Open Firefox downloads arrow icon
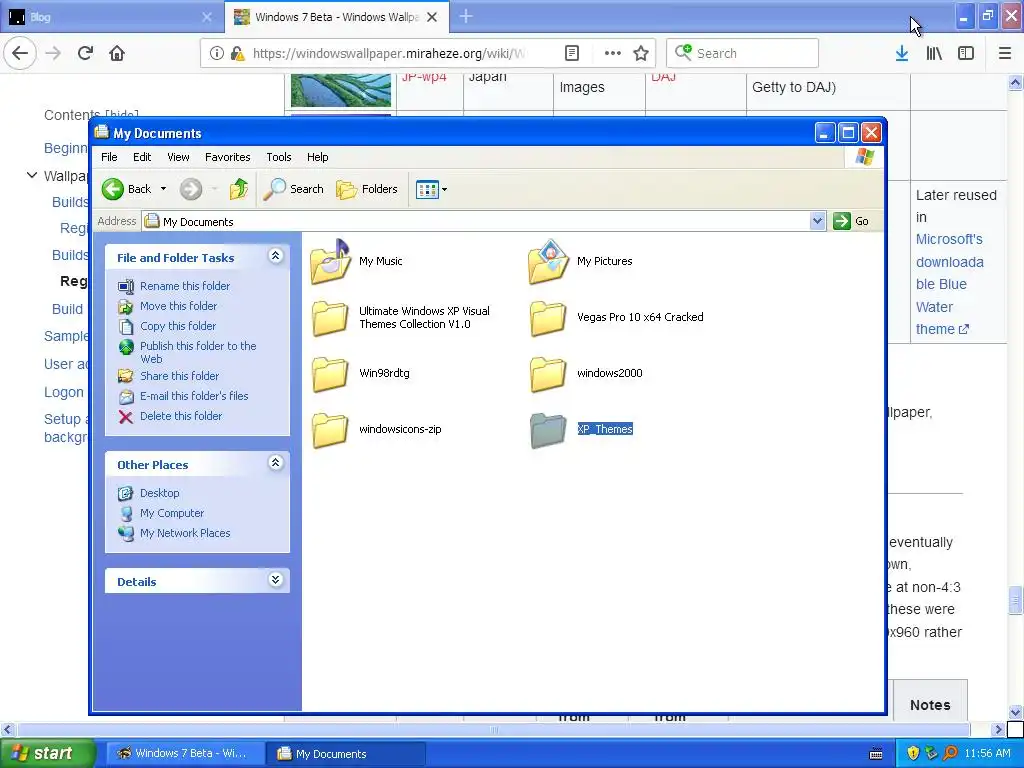This screenshot has height=768, width=1024. pyautogui.click(x=902, y=53)
